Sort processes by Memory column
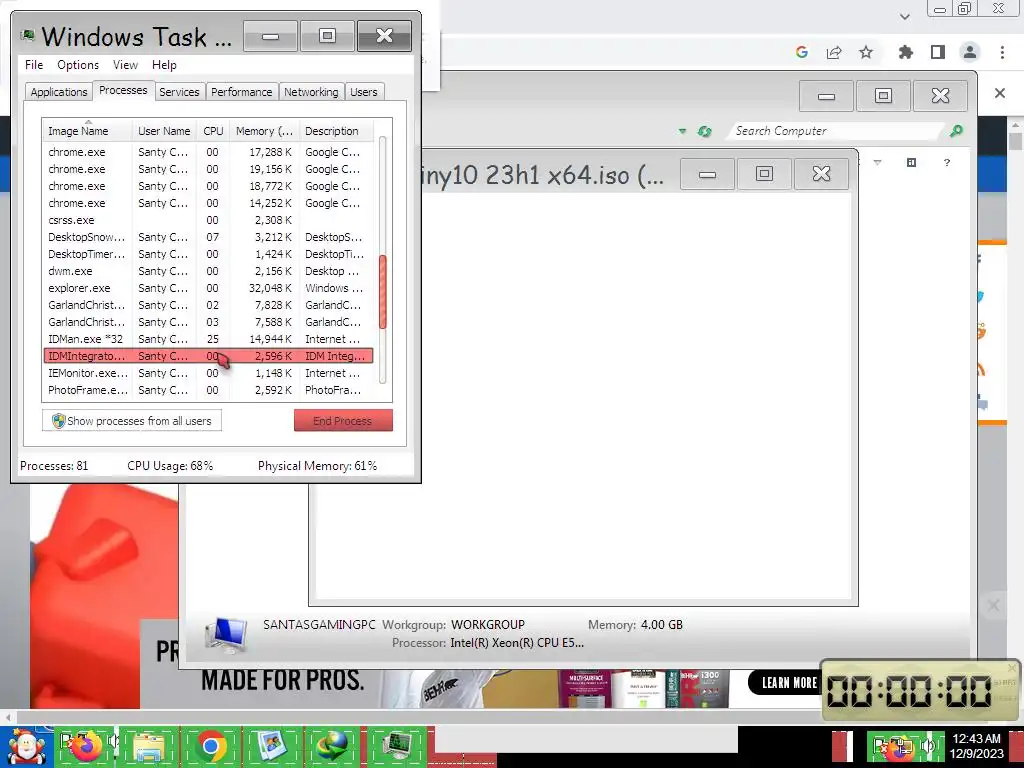The image size is (1024, 768). 264,131
